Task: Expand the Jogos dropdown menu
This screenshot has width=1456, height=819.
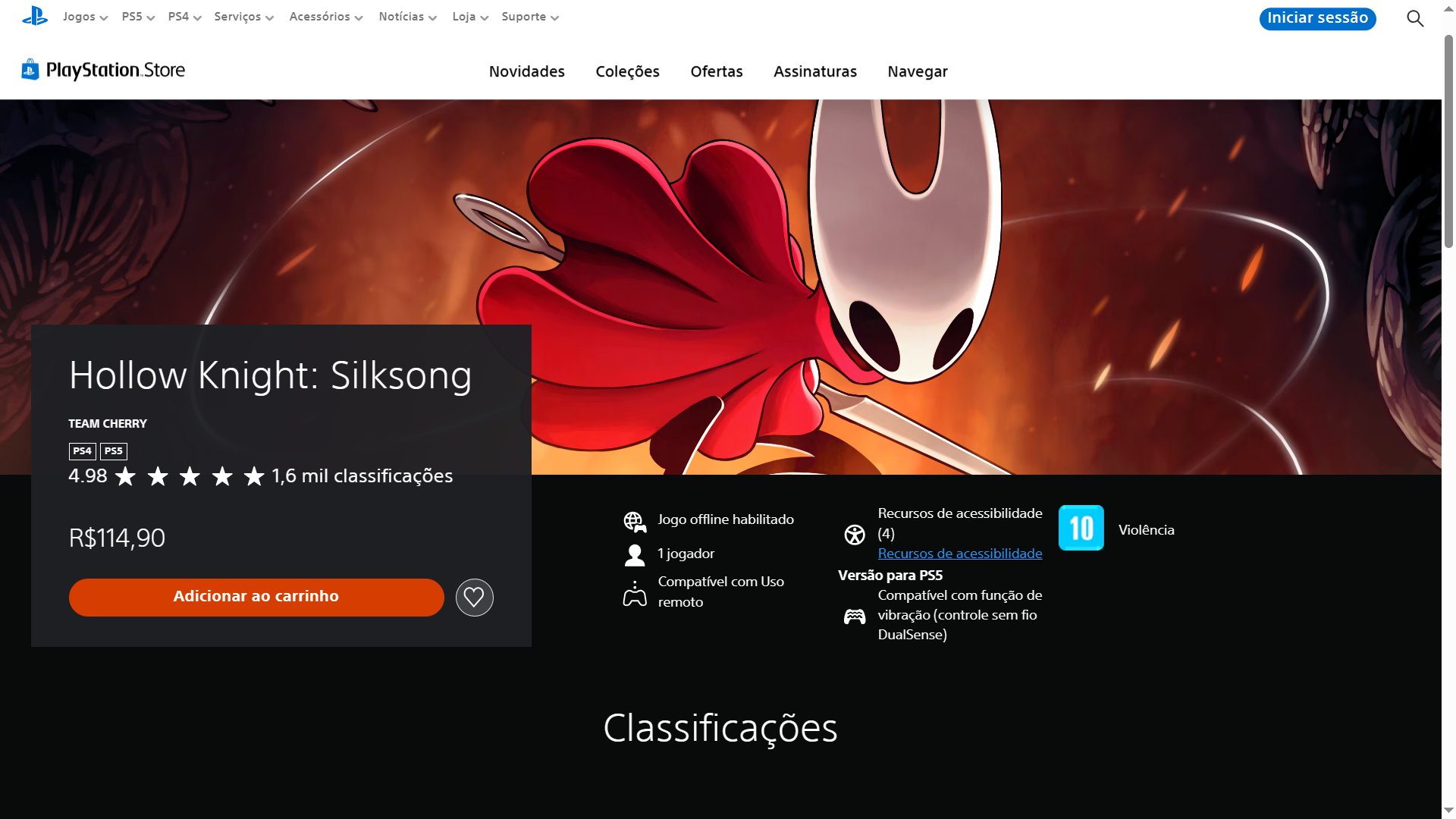Action: [85, 17]
